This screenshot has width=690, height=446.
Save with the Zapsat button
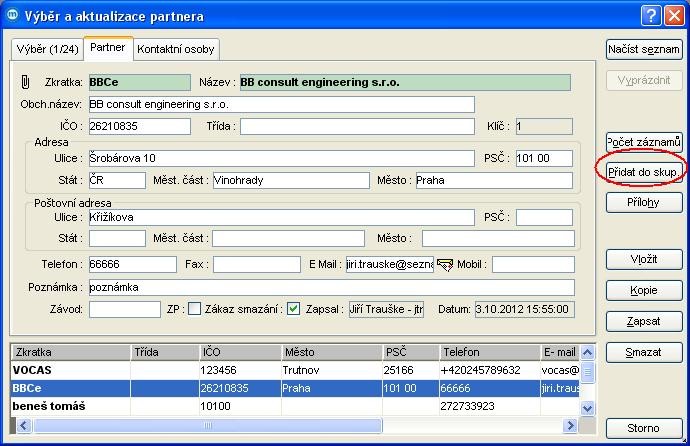[644, 322]
